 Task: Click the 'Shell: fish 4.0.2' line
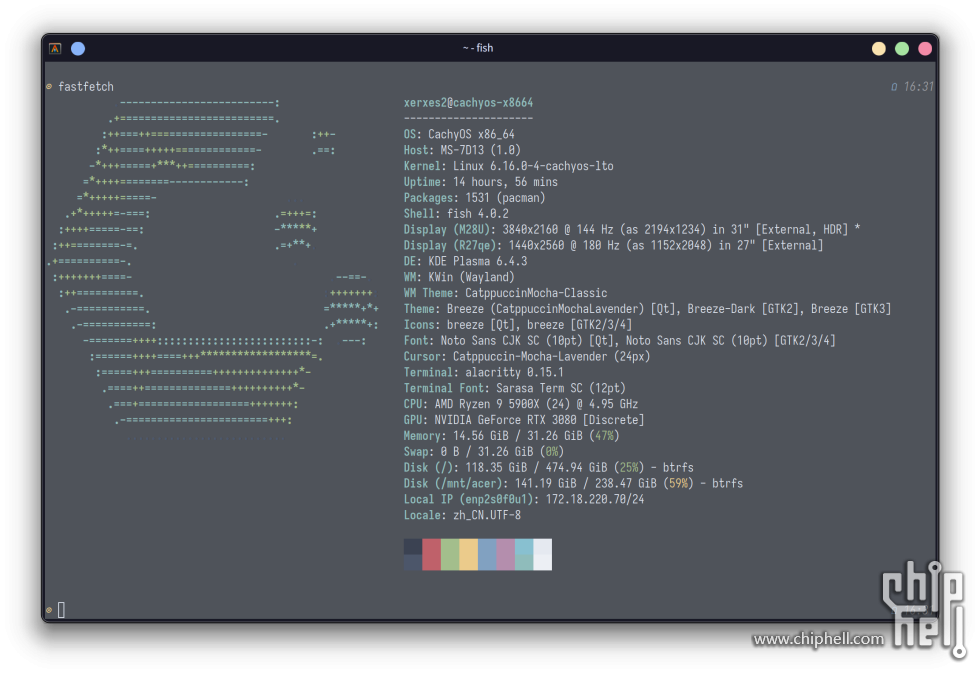pyautogui.click(x=456, y=214)
